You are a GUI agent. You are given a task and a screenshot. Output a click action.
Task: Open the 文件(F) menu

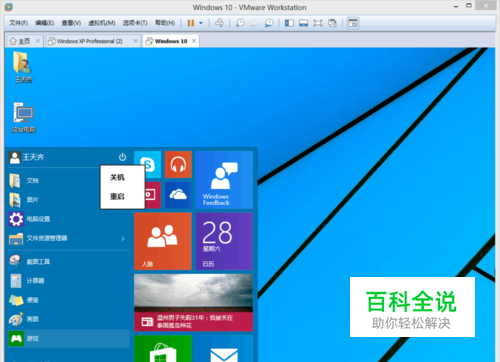18,23
